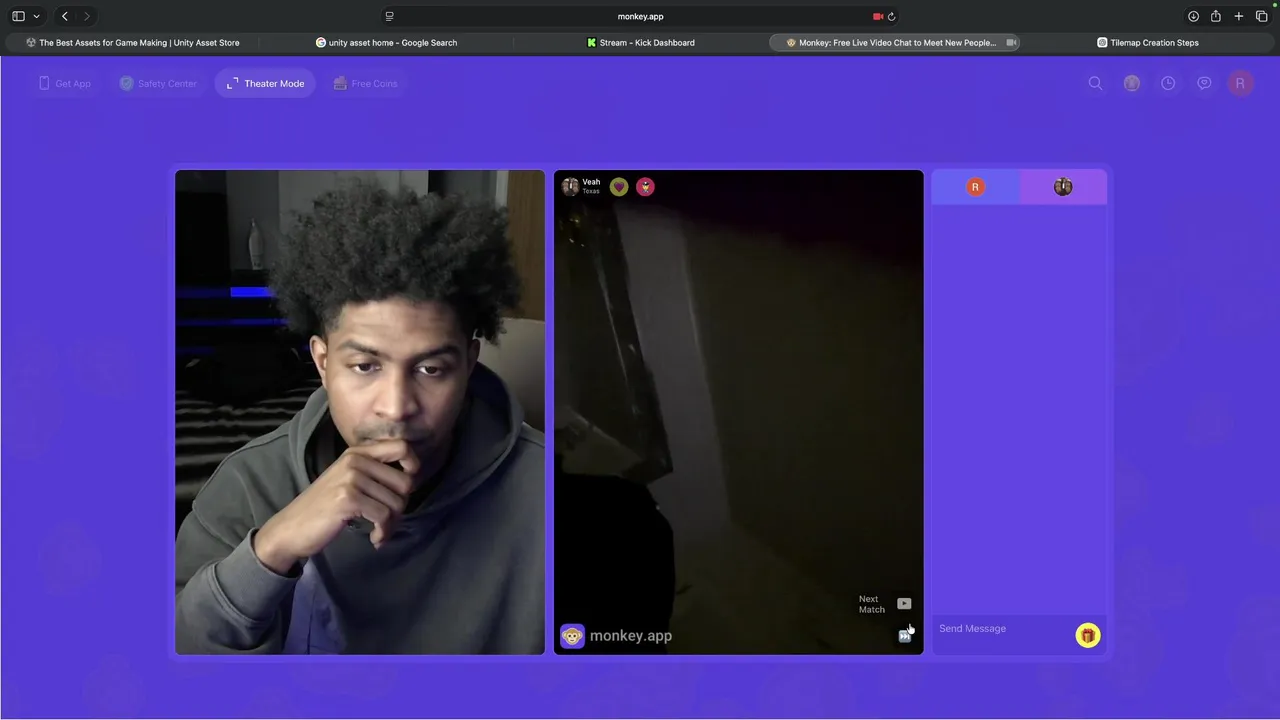Click the red camera recording indicator
This screenshot has width=1280, height=720.
(x=877, y=16)
